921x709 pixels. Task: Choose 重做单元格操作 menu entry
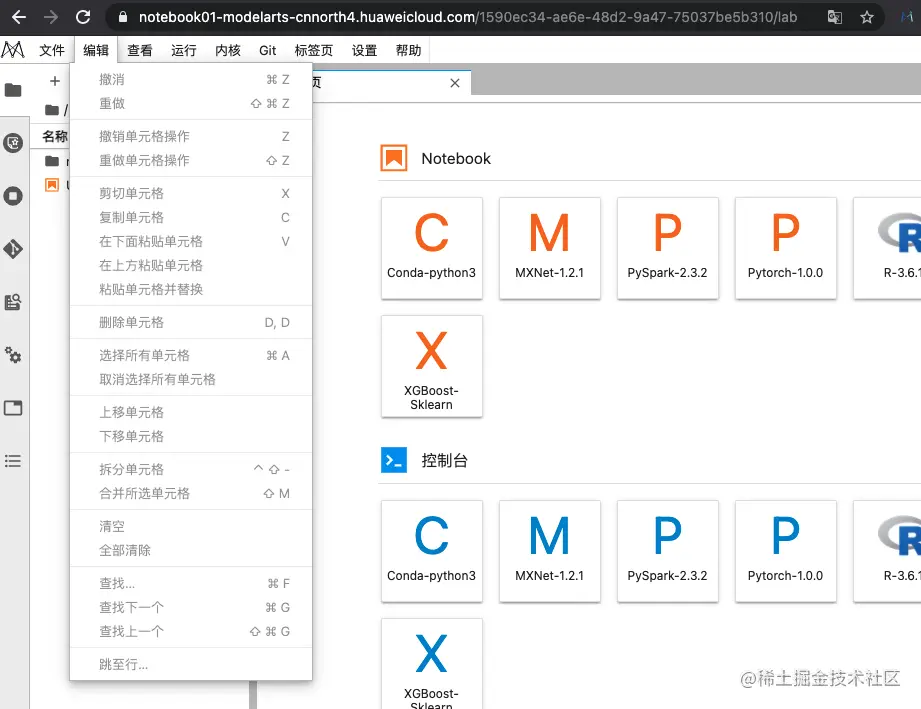coord(191,160)
